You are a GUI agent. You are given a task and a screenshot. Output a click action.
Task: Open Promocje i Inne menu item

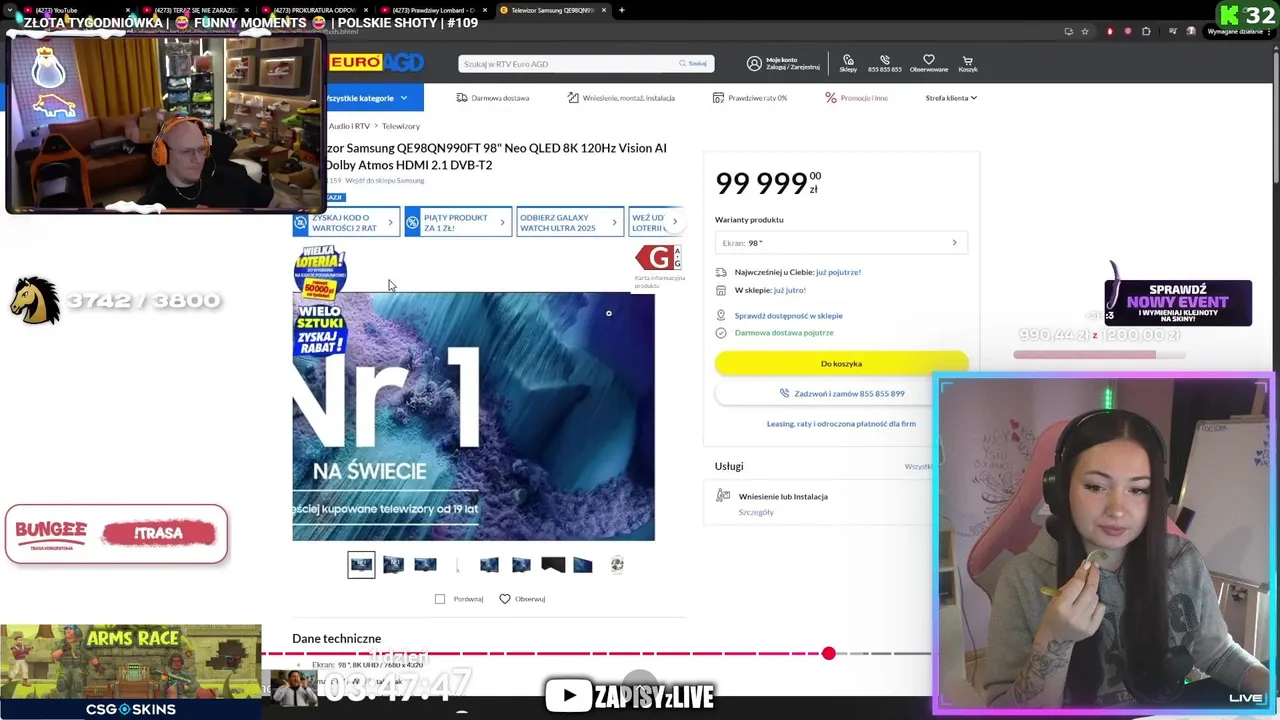pyautogui.click(x=856, y=98)
